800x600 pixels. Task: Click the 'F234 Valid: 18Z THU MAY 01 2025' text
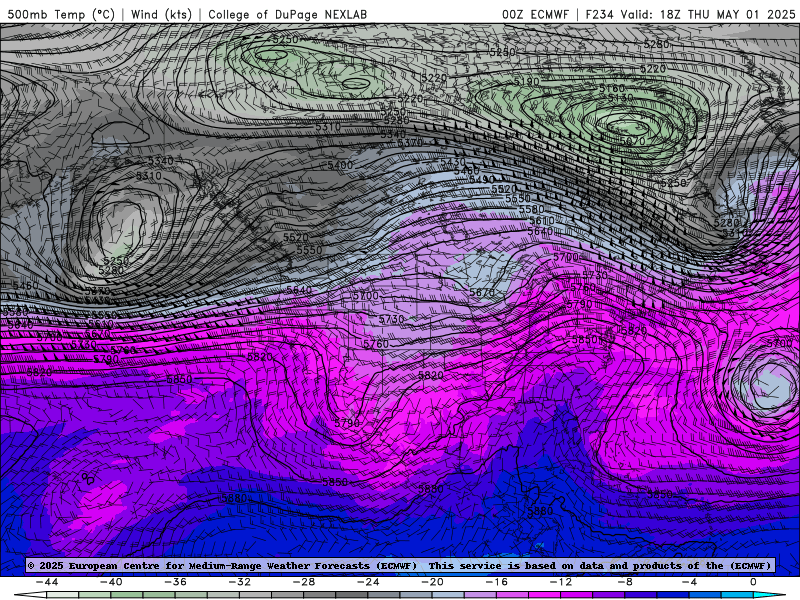pos(690,14)
